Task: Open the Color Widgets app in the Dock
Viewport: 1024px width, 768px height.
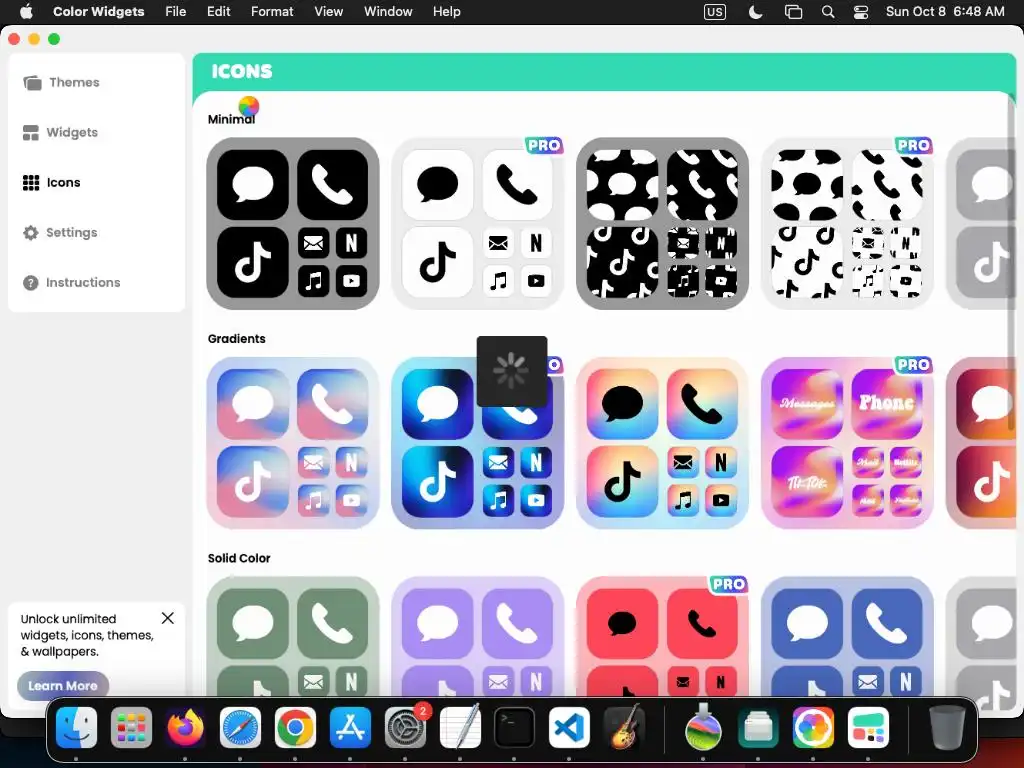Action: tap(867, 728)
